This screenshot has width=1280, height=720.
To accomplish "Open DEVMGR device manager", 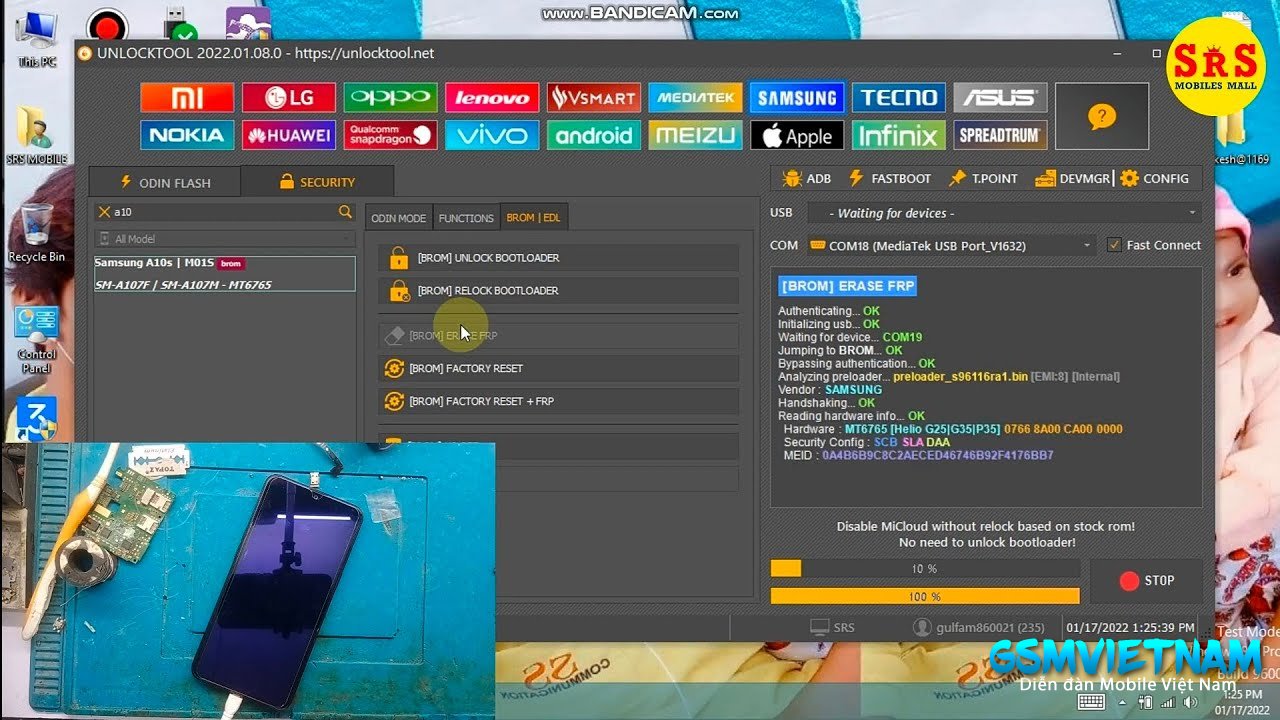I will (x=1073, y=179).
